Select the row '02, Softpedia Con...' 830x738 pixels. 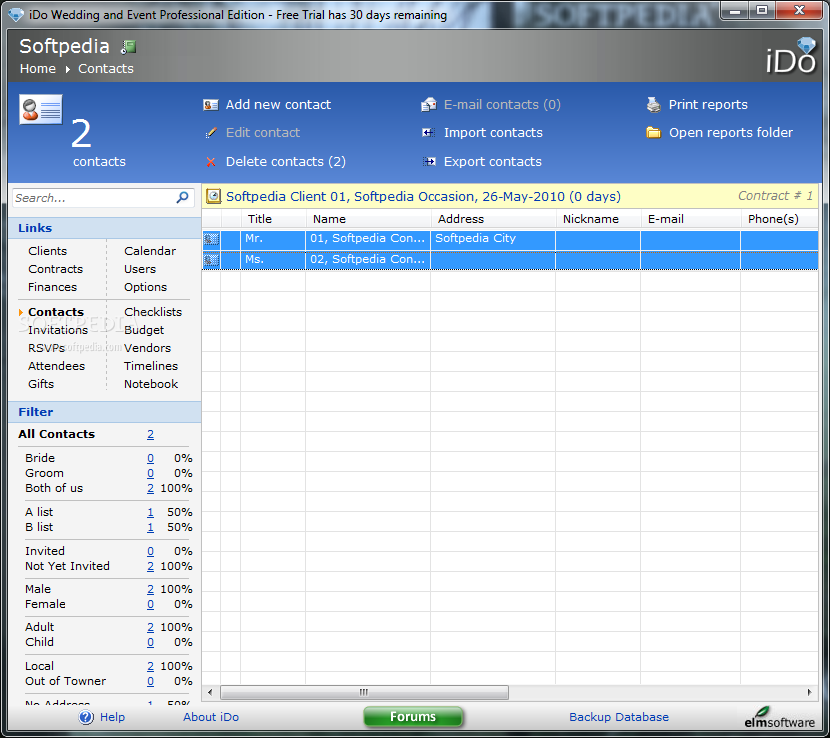coord(510,260)
